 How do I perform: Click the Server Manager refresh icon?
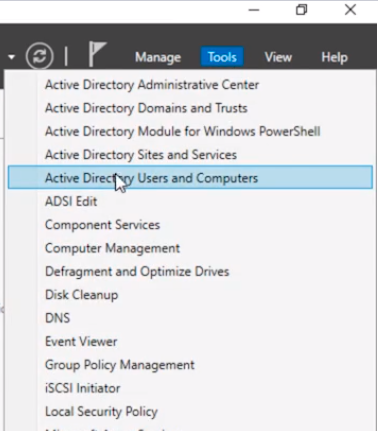(x=39, y=56)
